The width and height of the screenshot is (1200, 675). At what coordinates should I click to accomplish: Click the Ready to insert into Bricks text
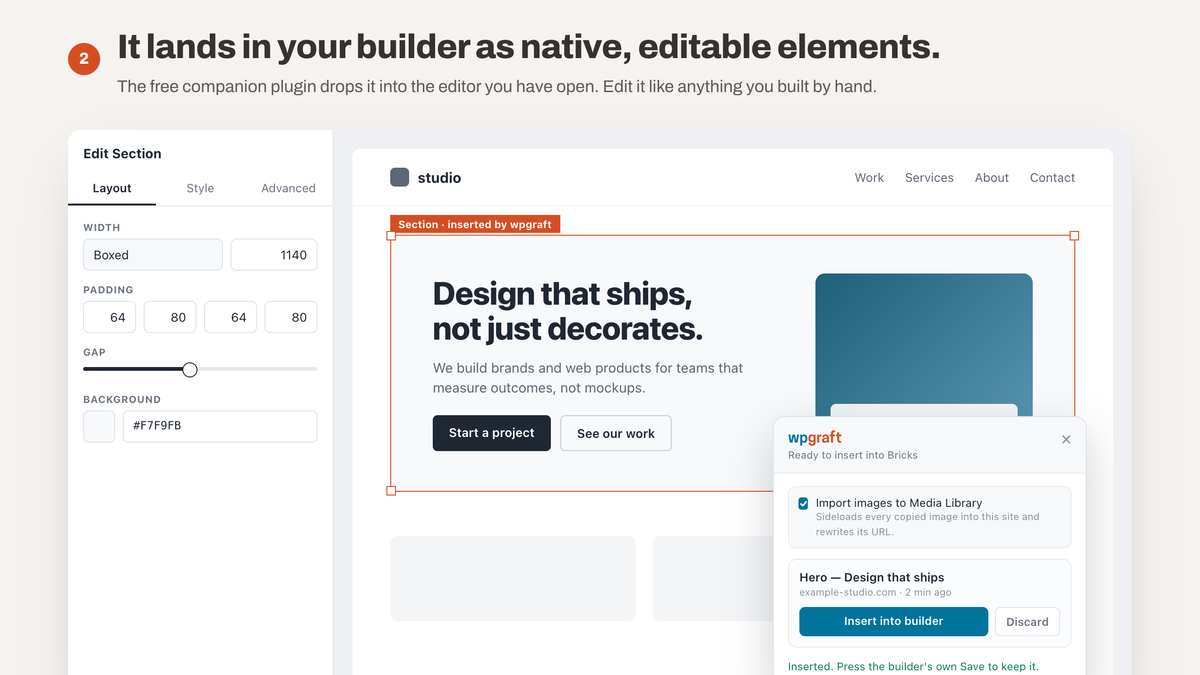coord(853,455)
